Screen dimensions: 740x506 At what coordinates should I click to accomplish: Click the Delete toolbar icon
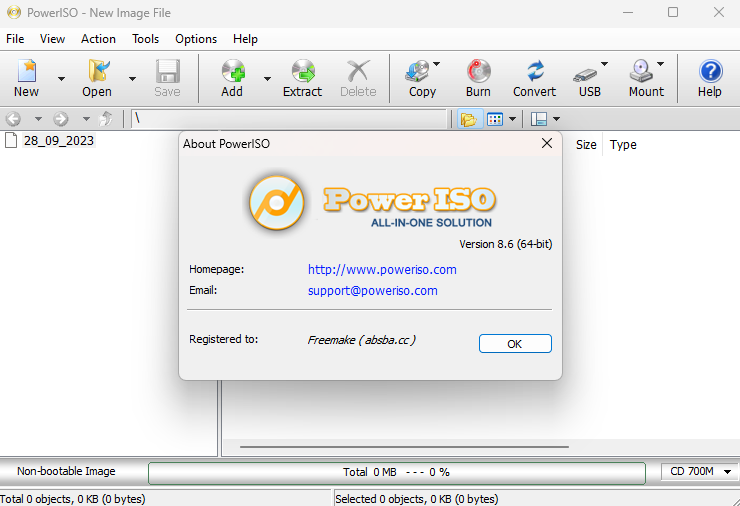358,71
